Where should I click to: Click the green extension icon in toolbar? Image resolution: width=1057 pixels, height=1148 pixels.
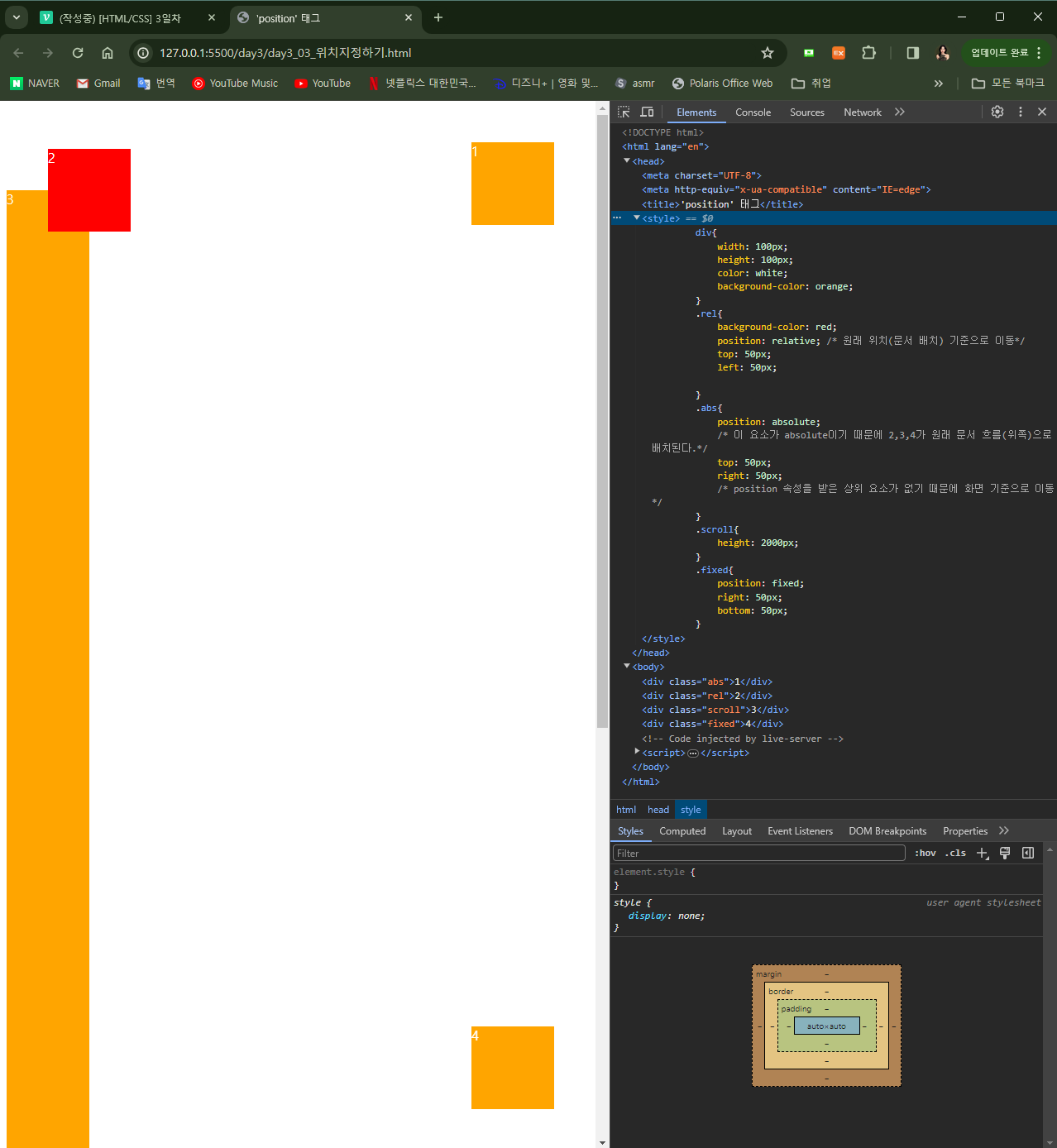tap(809, 53)
